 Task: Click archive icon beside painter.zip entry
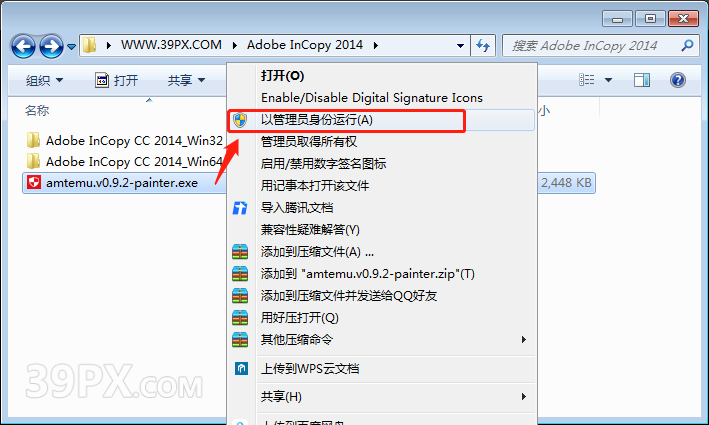click(240, 274)
